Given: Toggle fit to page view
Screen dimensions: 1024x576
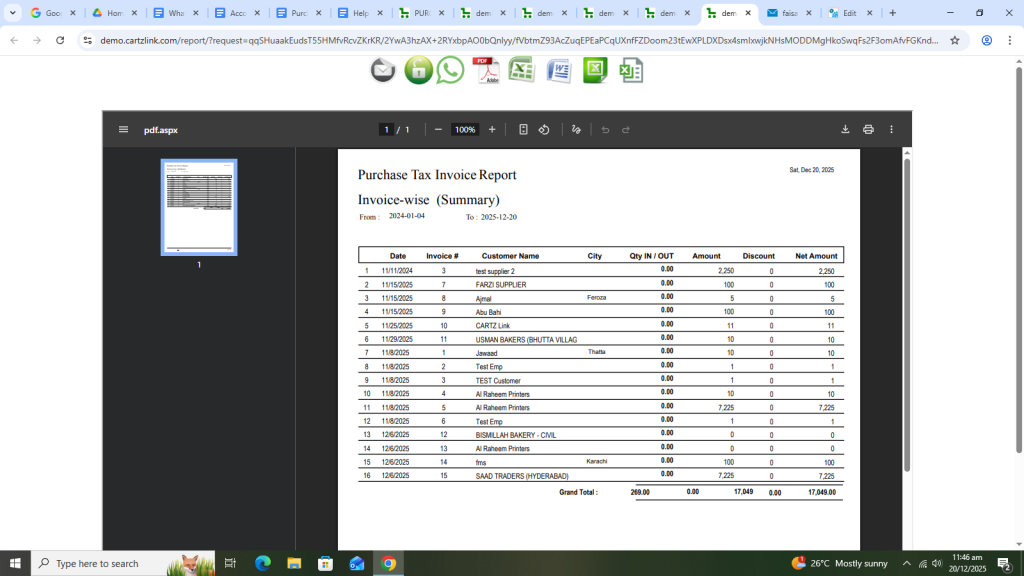Looking at the screenshot, I should tap(523, 130).
